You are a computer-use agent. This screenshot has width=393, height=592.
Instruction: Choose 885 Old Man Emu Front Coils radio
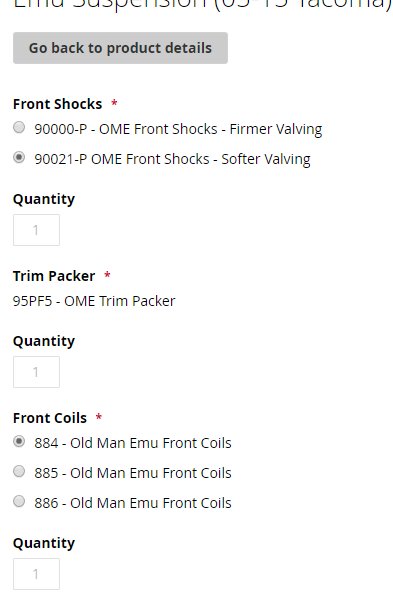19,471
